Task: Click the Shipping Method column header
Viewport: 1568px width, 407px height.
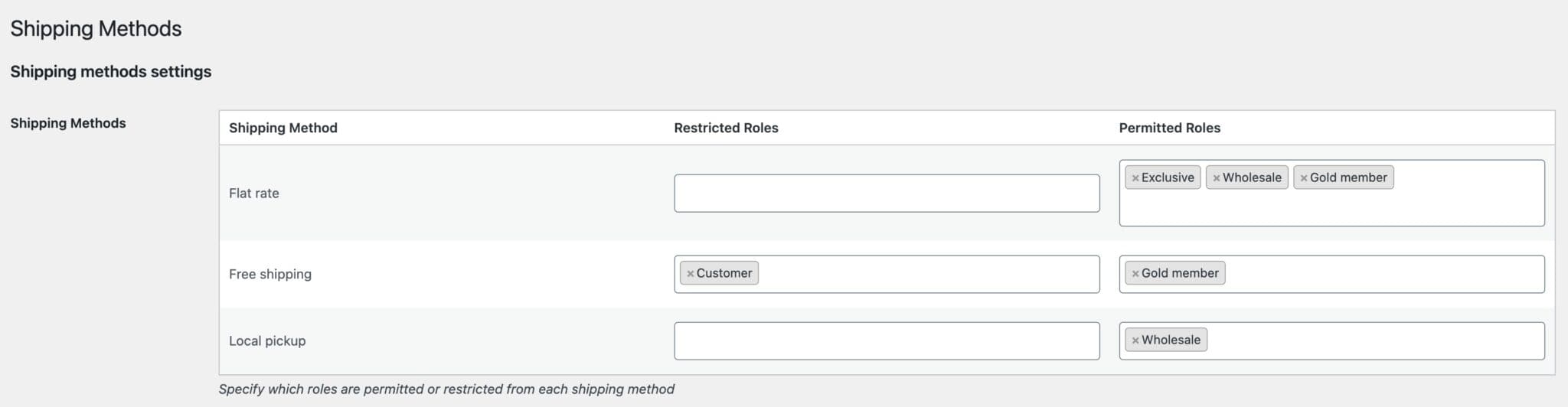Action: (x=283, y=128)
